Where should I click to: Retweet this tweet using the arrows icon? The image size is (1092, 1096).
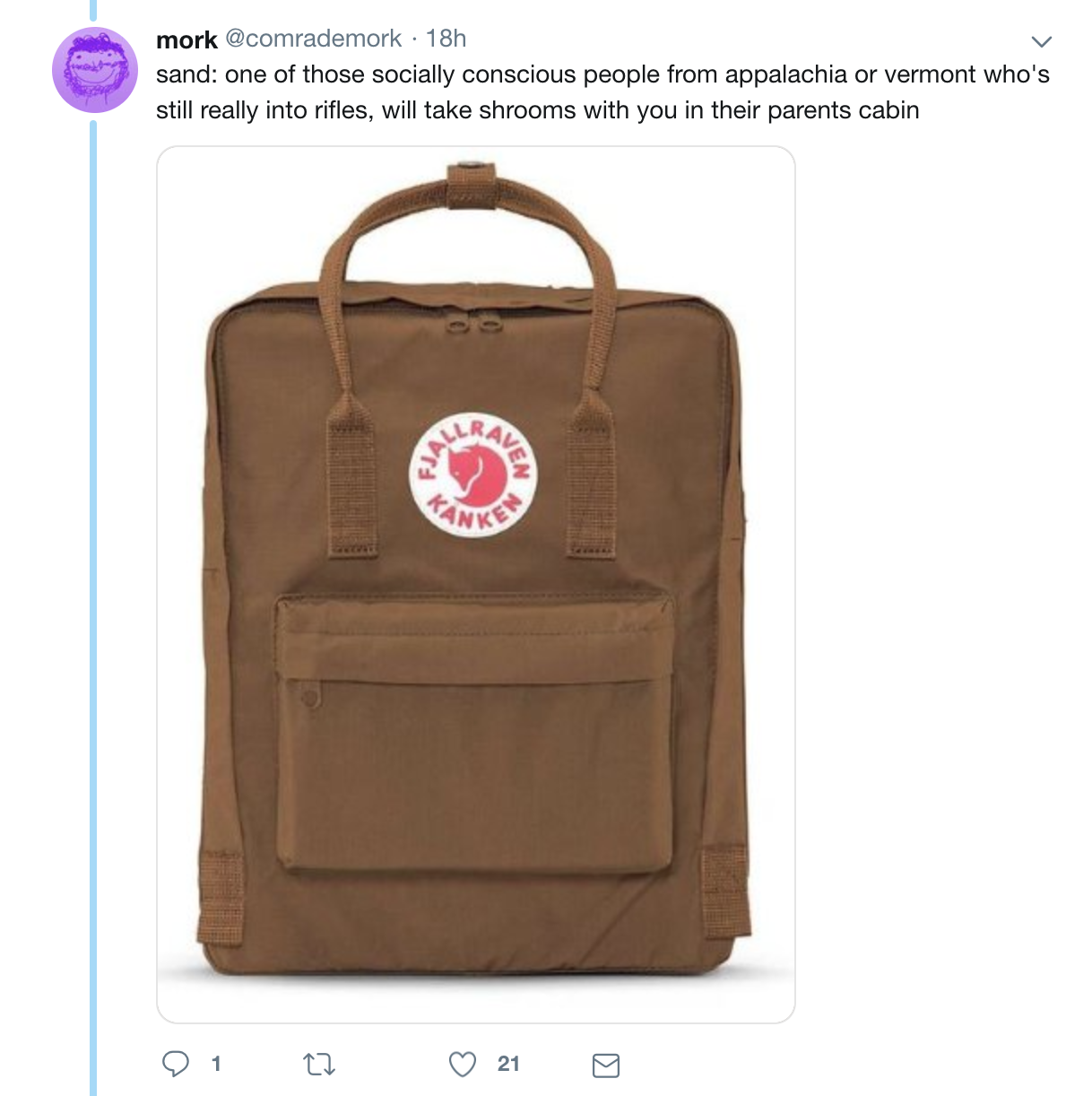pos(319,1065)
